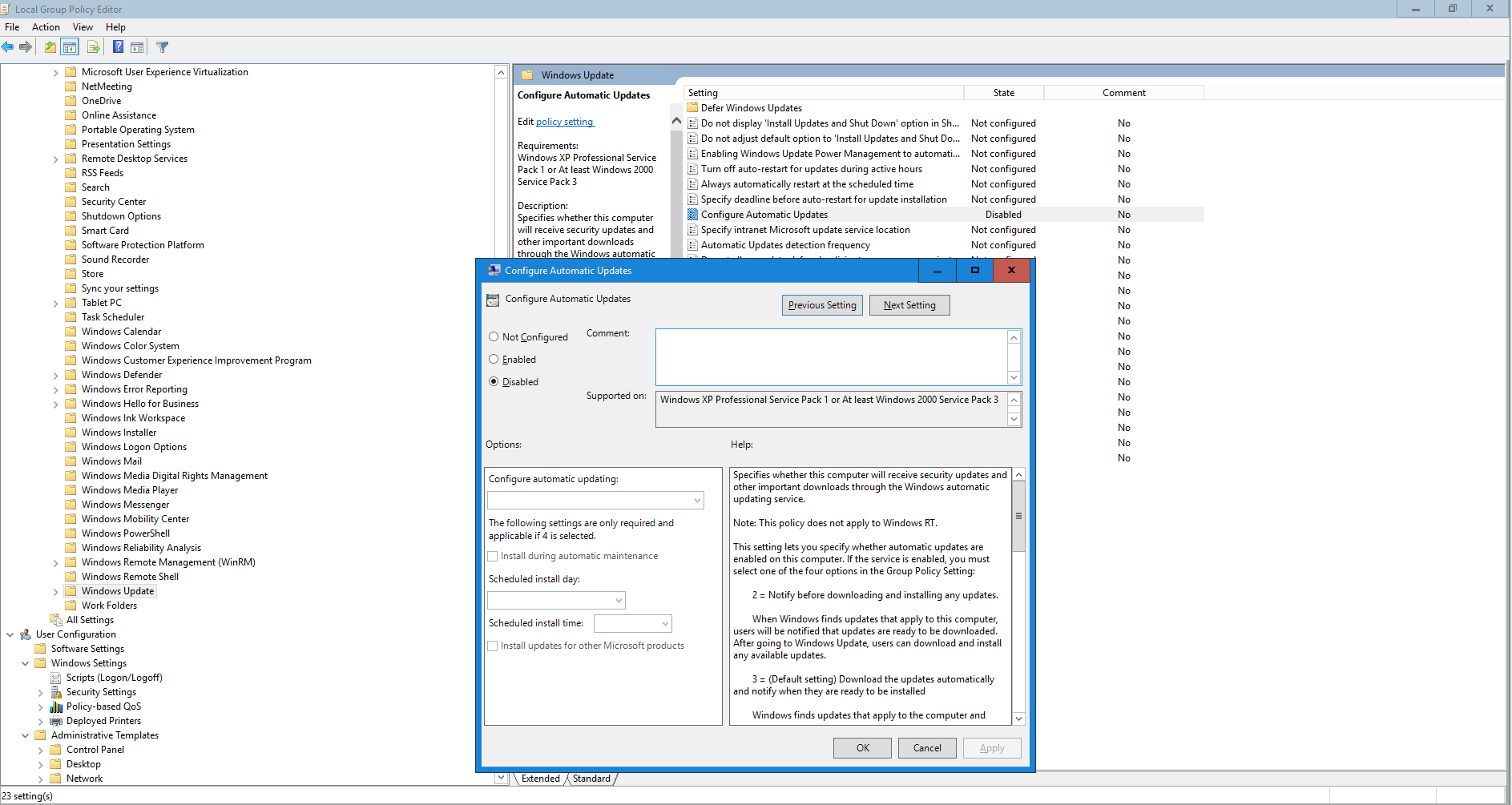Select the Not Configured radio button
The image size is (1512, 805).
(x=494, y=337)
